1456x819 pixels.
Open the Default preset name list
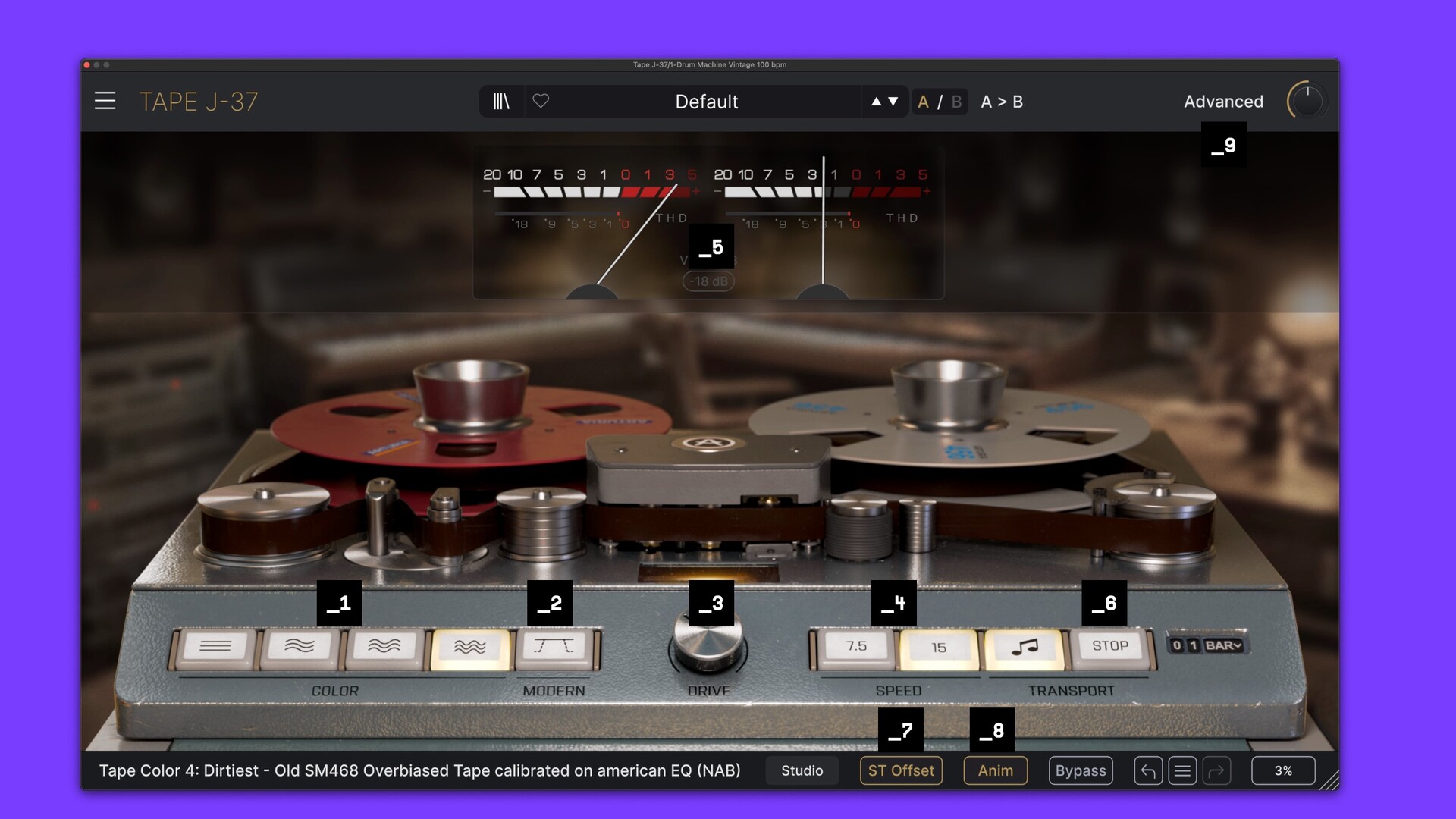pos(706,102)
